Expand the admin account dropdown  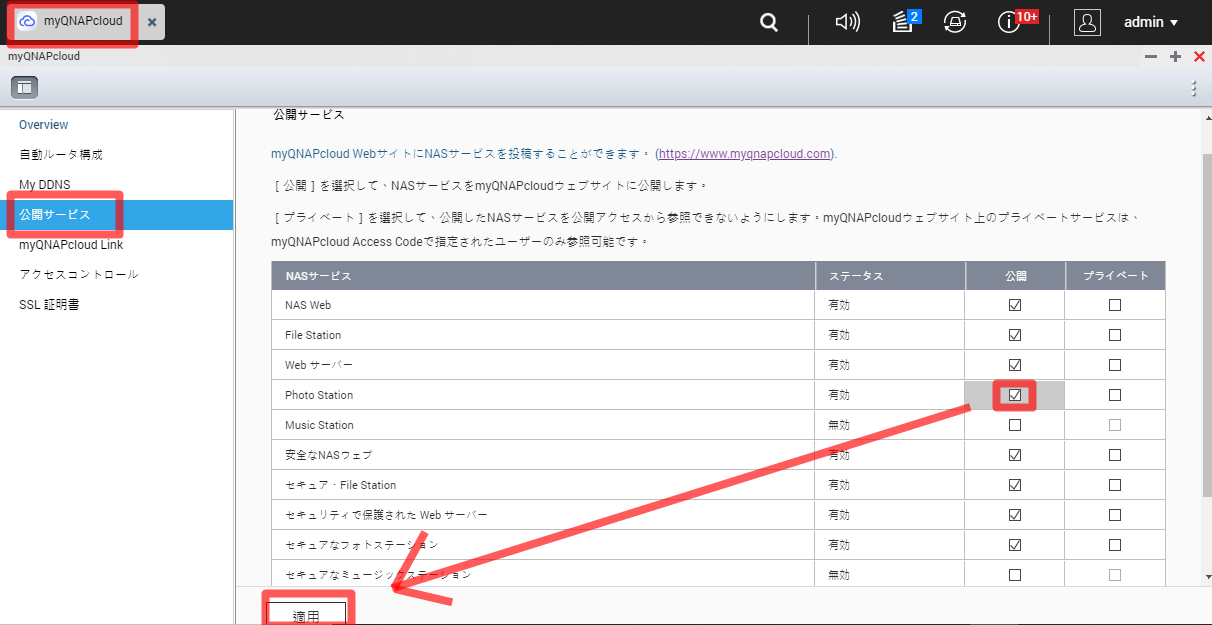tap(1151, 22)
